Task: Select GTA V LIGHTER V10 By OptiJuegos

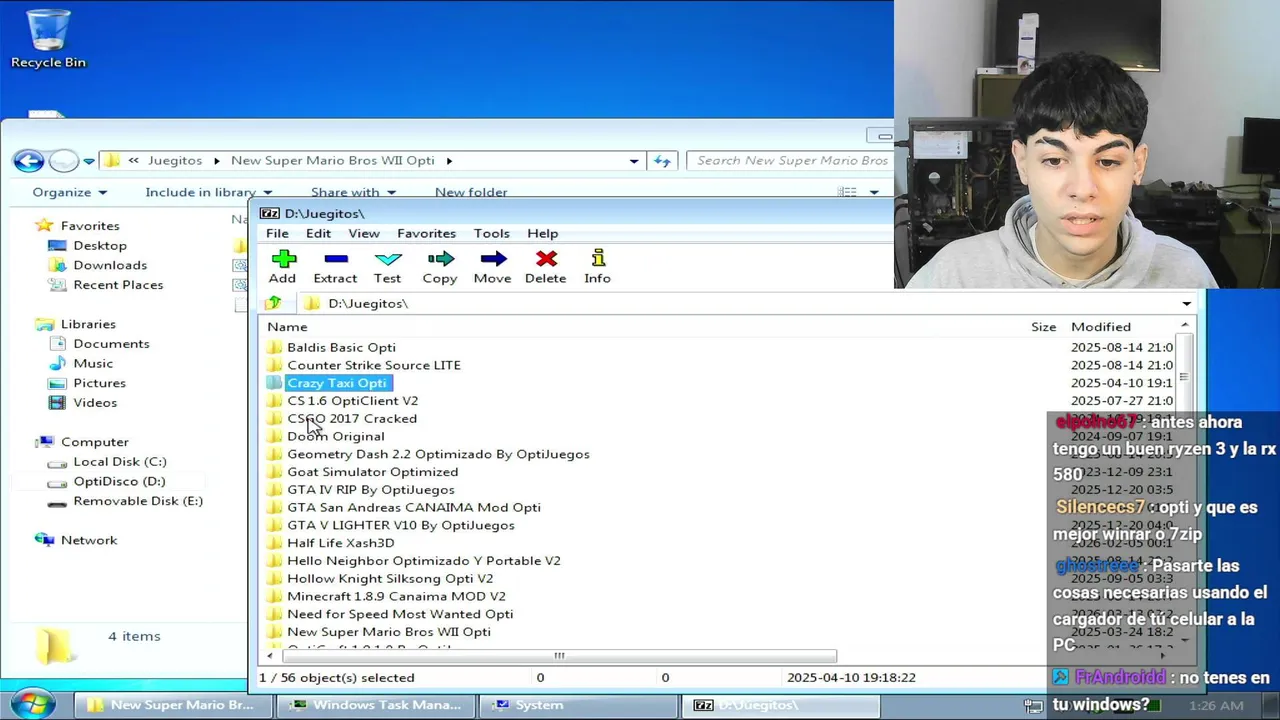Action: coord(401,525)
